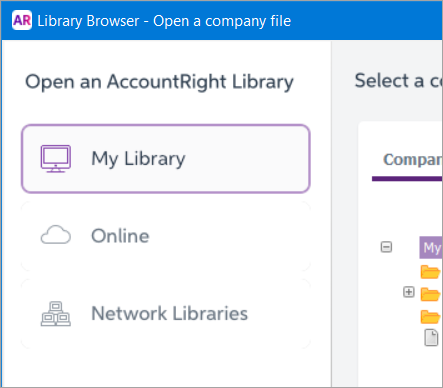Click the Online cloud icon
This screenshot has width=443, height=388.
(56, 235)
